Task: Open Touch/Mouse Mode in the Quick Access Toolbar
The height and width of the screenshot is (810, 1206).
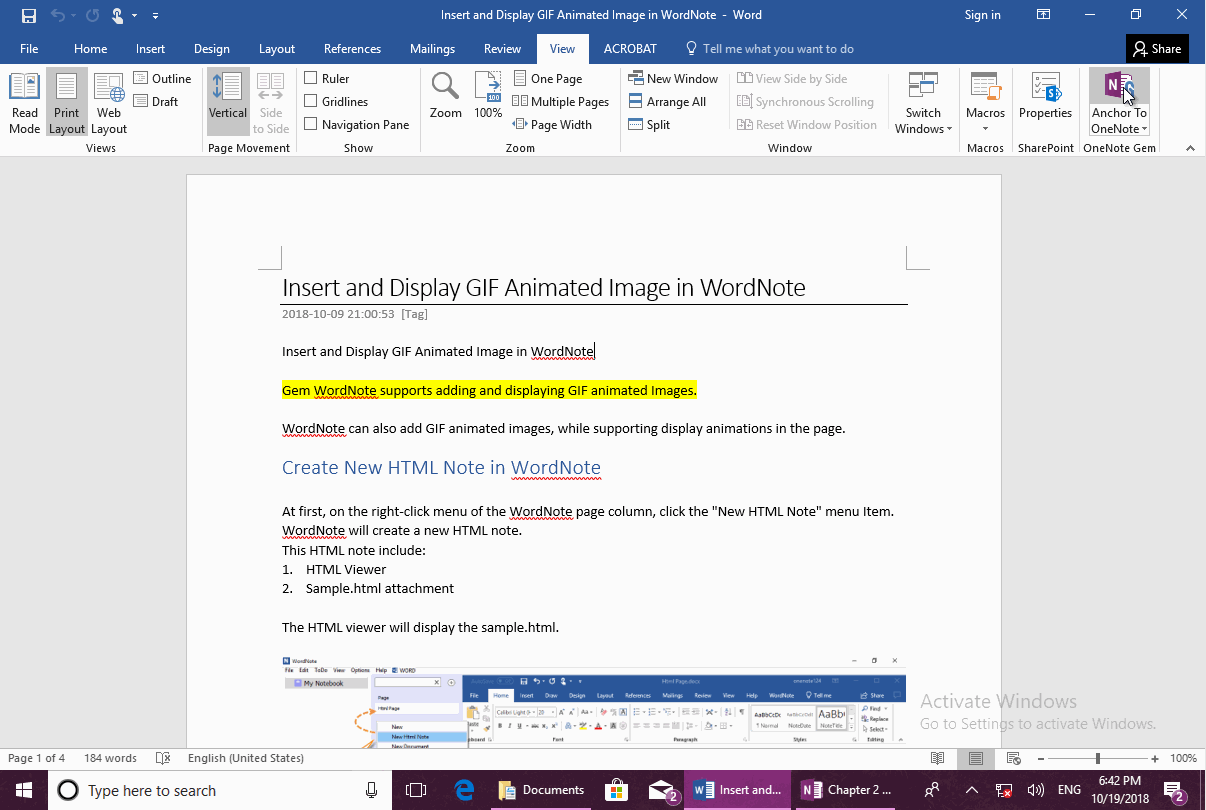Action: coord(118,15)
